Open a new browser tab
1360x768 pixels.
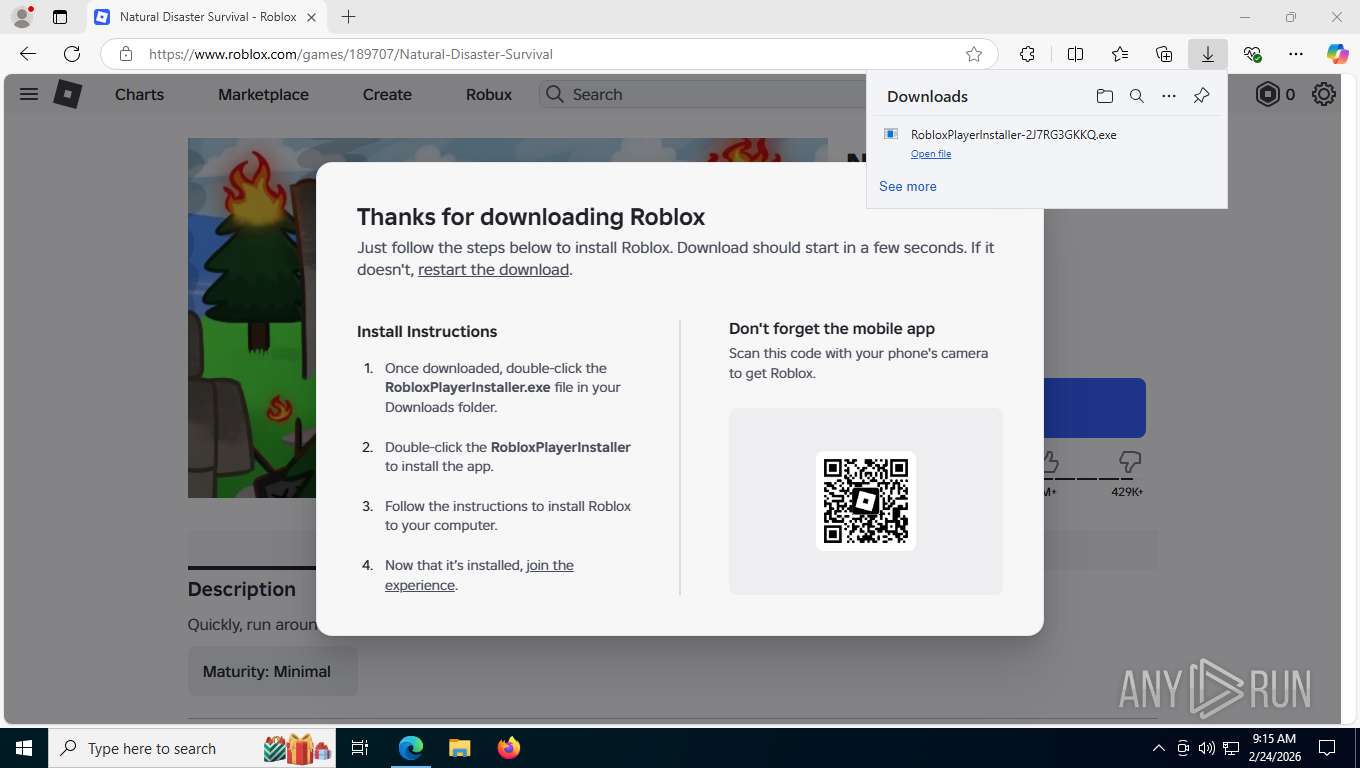pos(348,17)
